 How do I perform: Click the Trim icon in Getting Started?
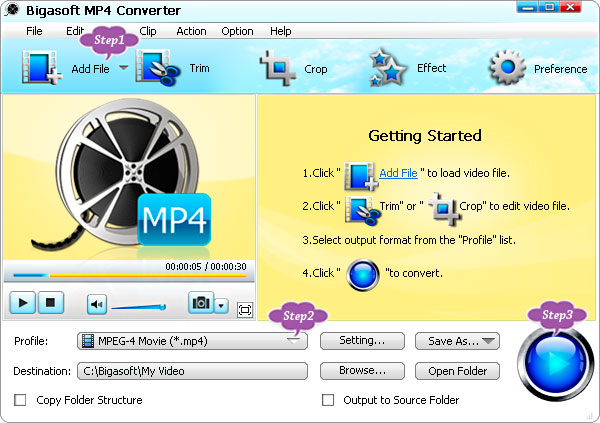[x=362, y=210]
